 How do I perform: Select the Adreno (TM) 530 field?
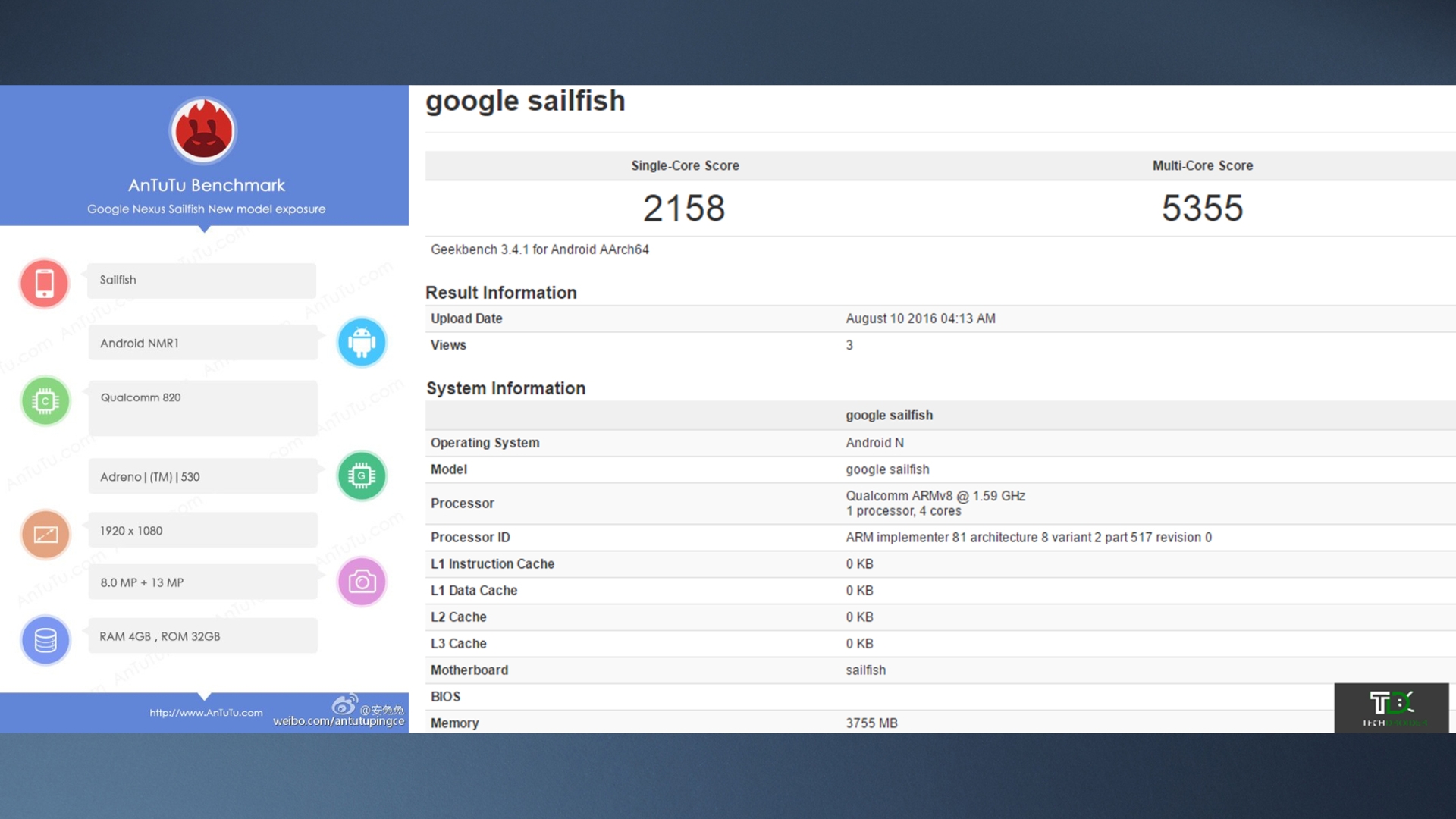point(202,476)
